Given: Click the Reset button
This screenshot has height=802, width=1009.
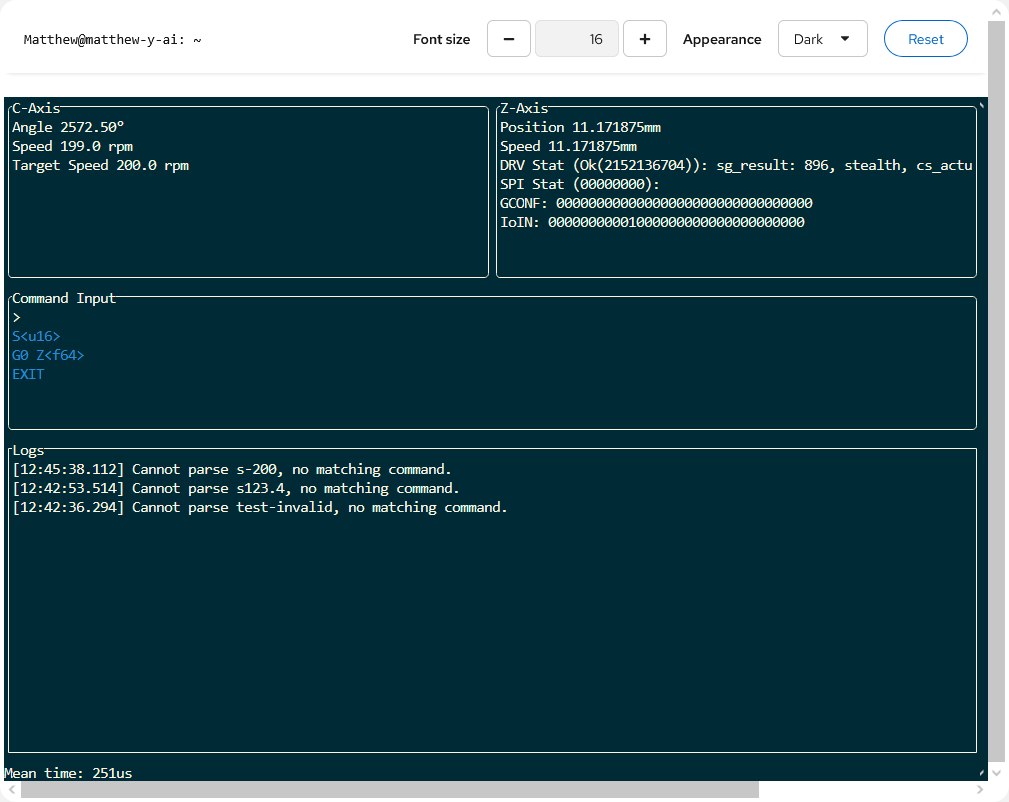Looking at the screenshot, I should tap(925, 39).
